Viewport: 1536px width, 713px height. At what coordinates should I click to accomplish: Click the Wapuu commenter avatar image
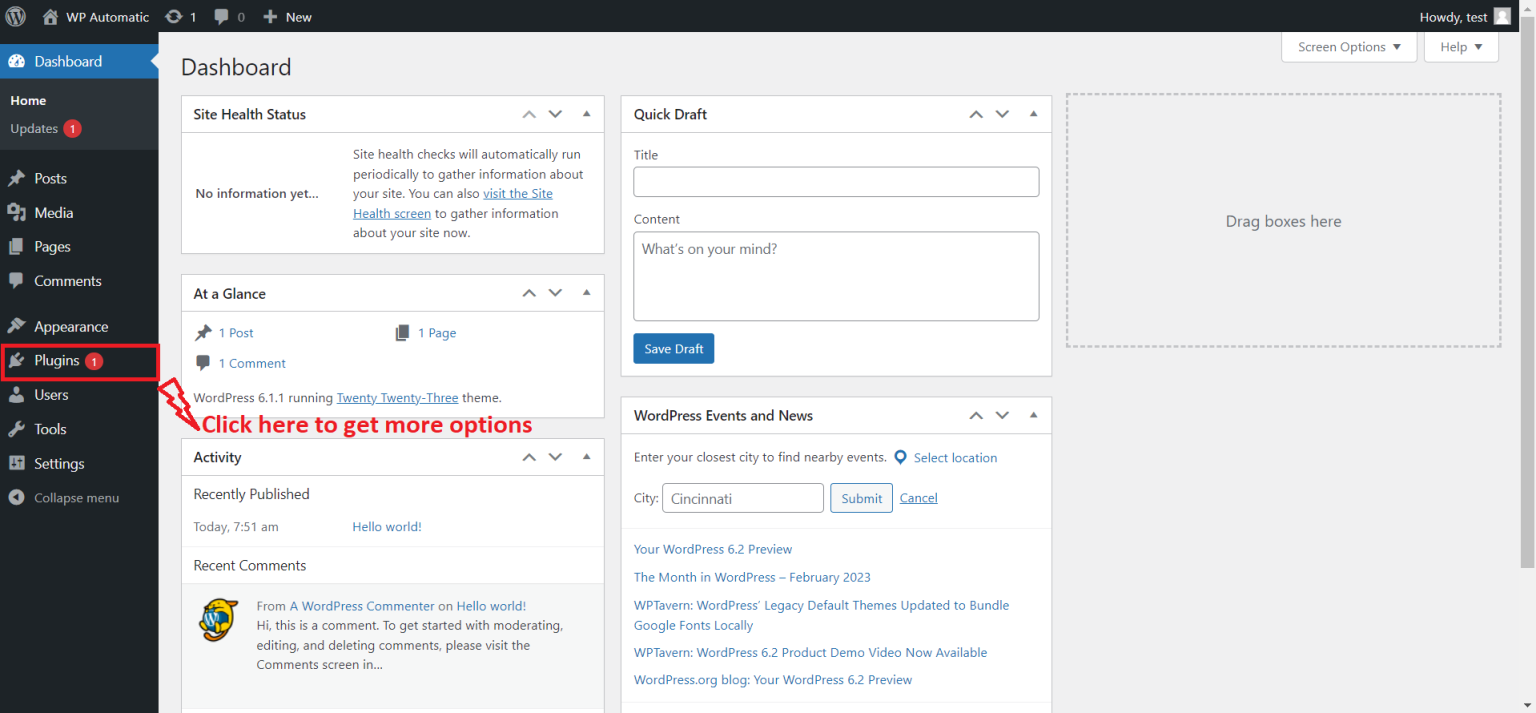click(218, 620)
